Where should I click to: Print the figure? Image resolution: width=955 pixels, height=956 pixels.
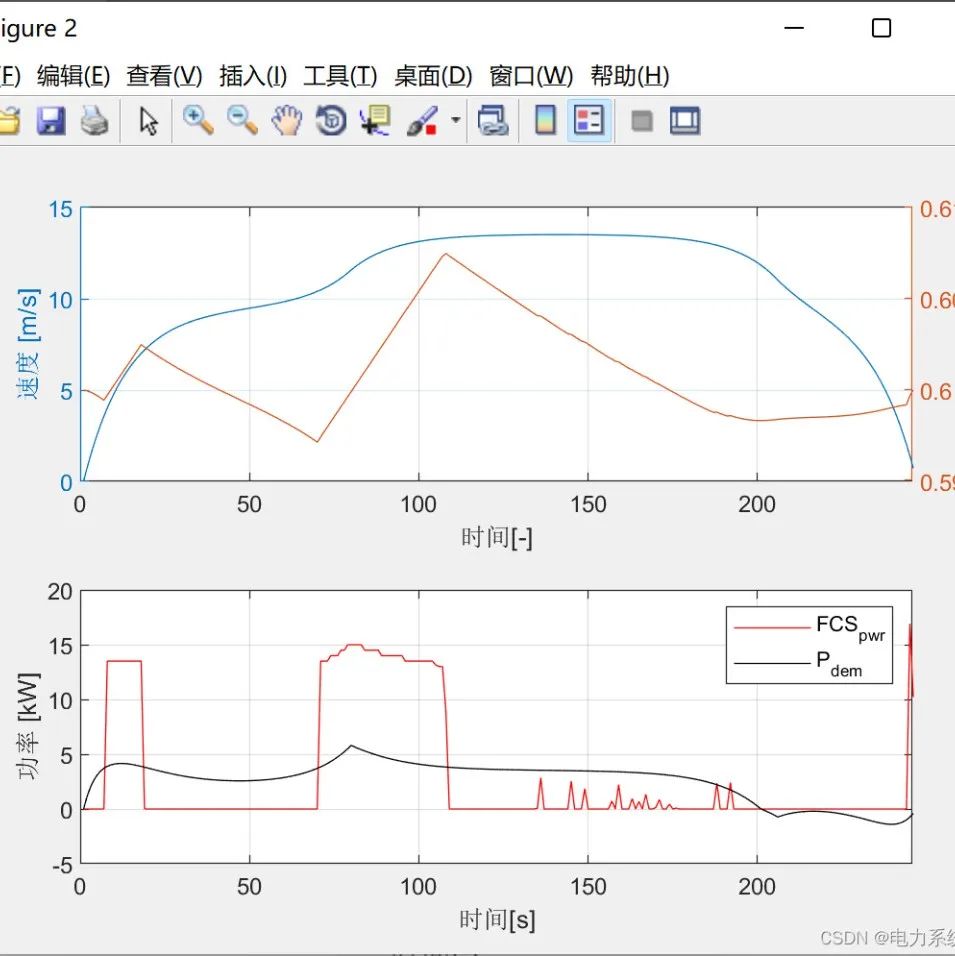click(x=95, y=120)
